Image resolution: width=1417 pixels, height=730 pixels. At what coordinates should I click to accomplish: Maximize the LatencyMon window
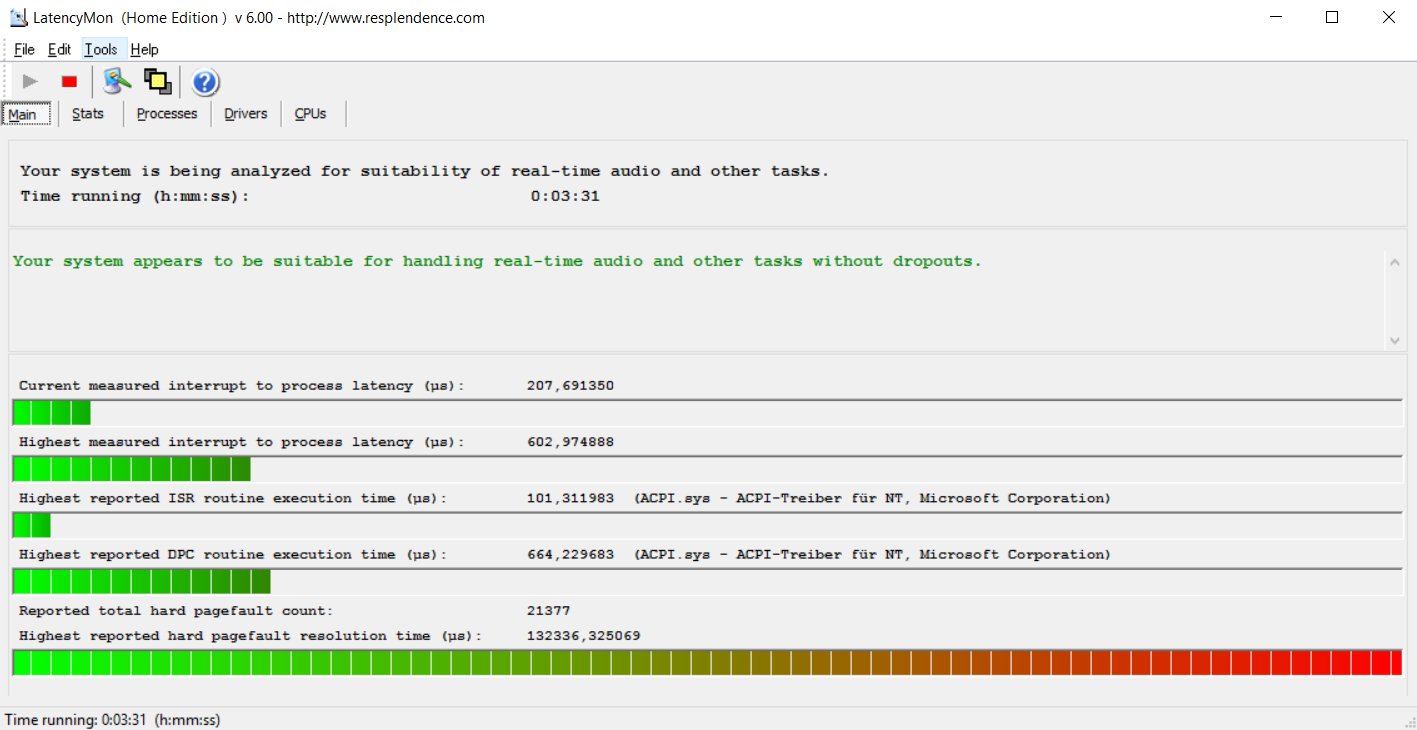pos(1332,17)
